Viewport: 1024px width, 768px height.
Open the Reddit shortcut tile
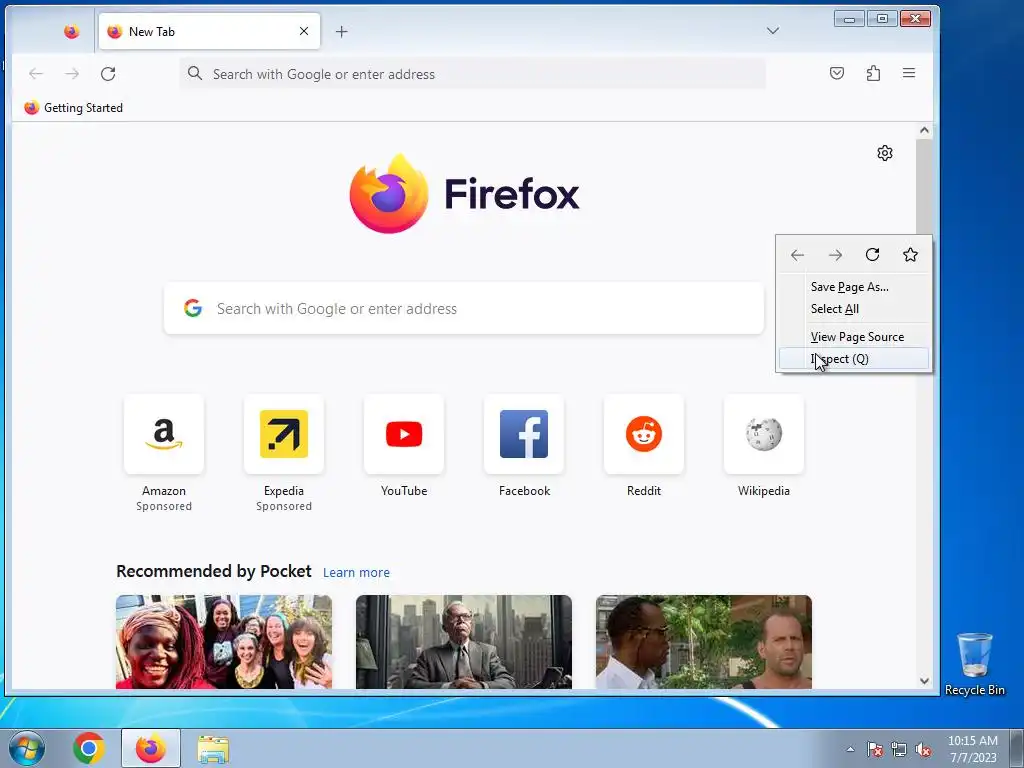click(x=644, y=434)
